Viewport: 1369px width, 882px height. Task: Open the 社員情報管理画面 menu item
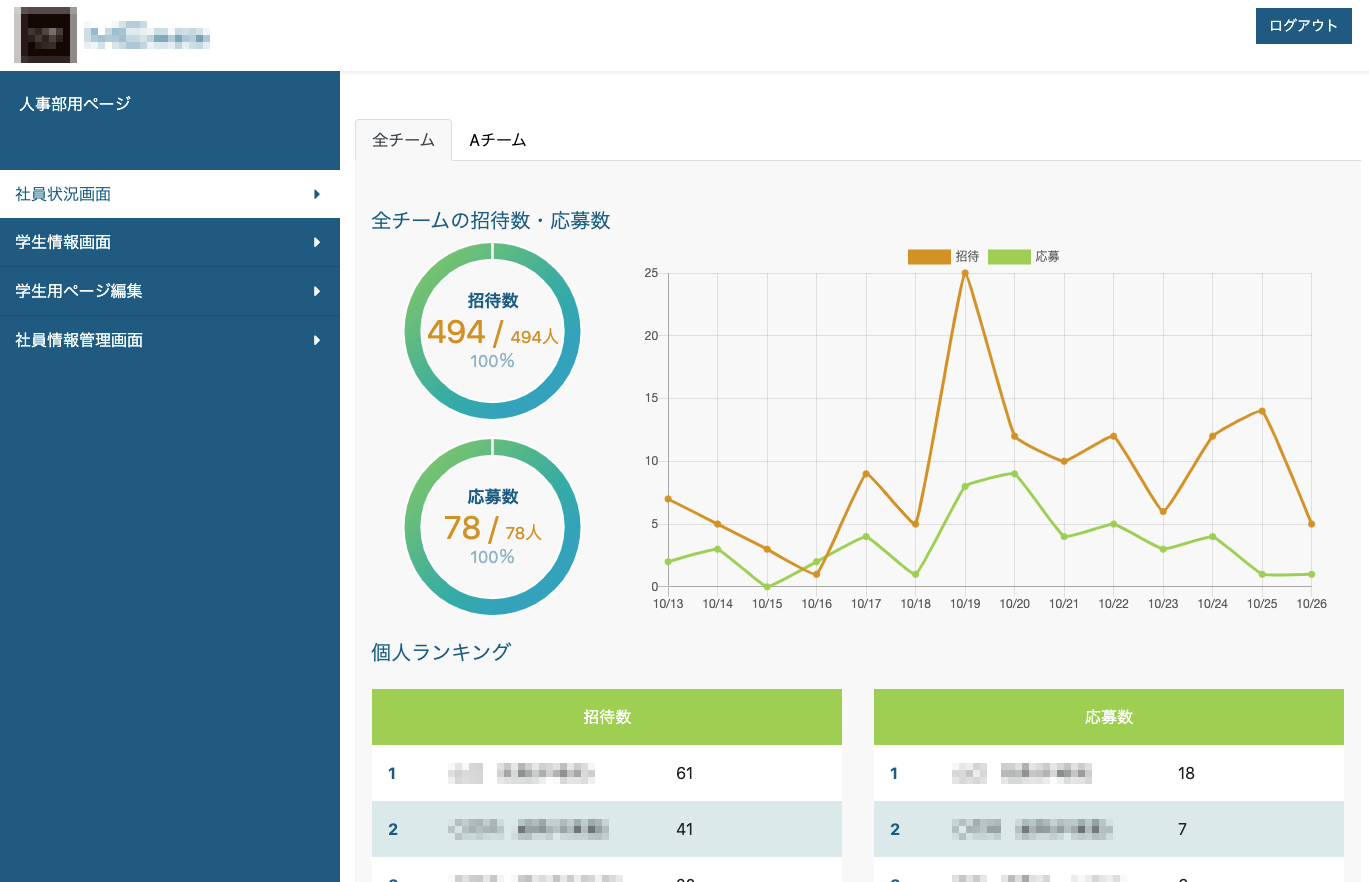[79, 340]
